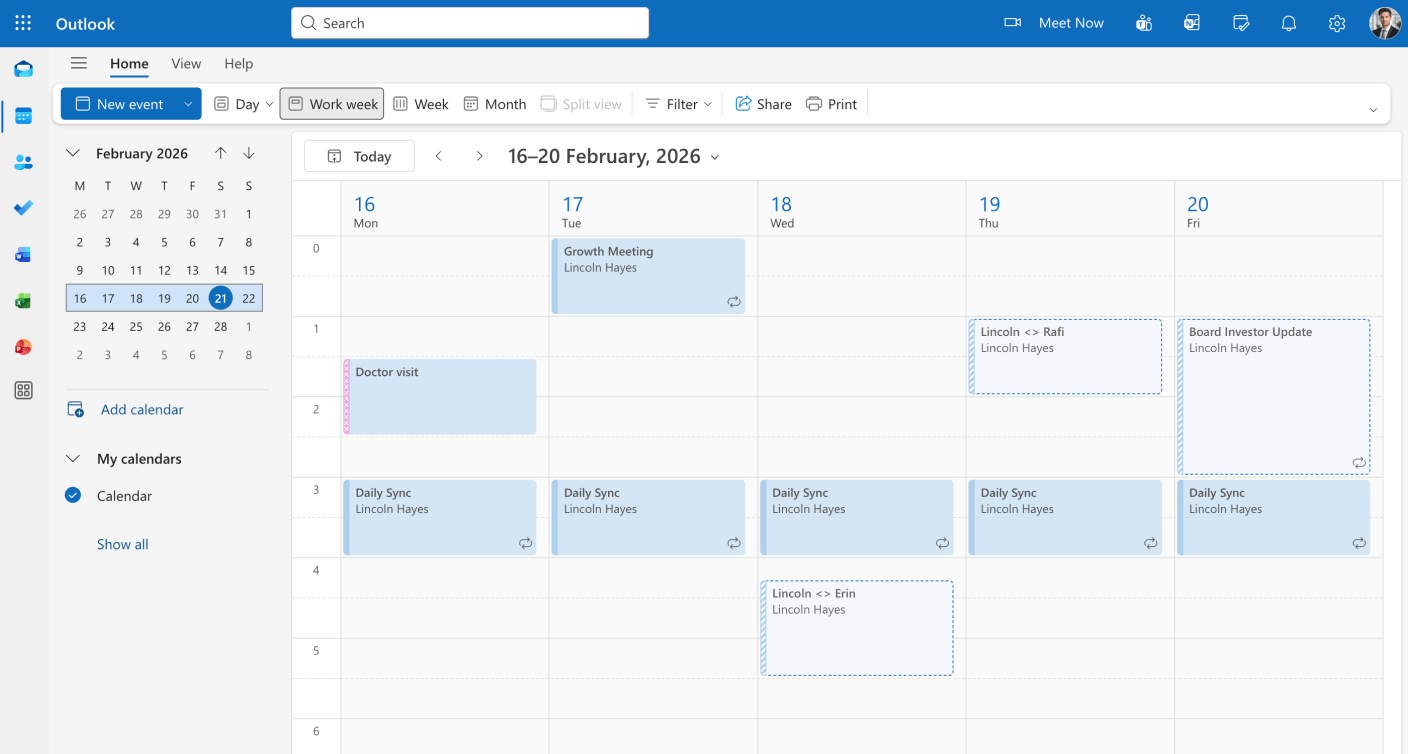Collapse the February 2026 mini calendar
The height and width of the screenshot is (754, 1408).
71,153
